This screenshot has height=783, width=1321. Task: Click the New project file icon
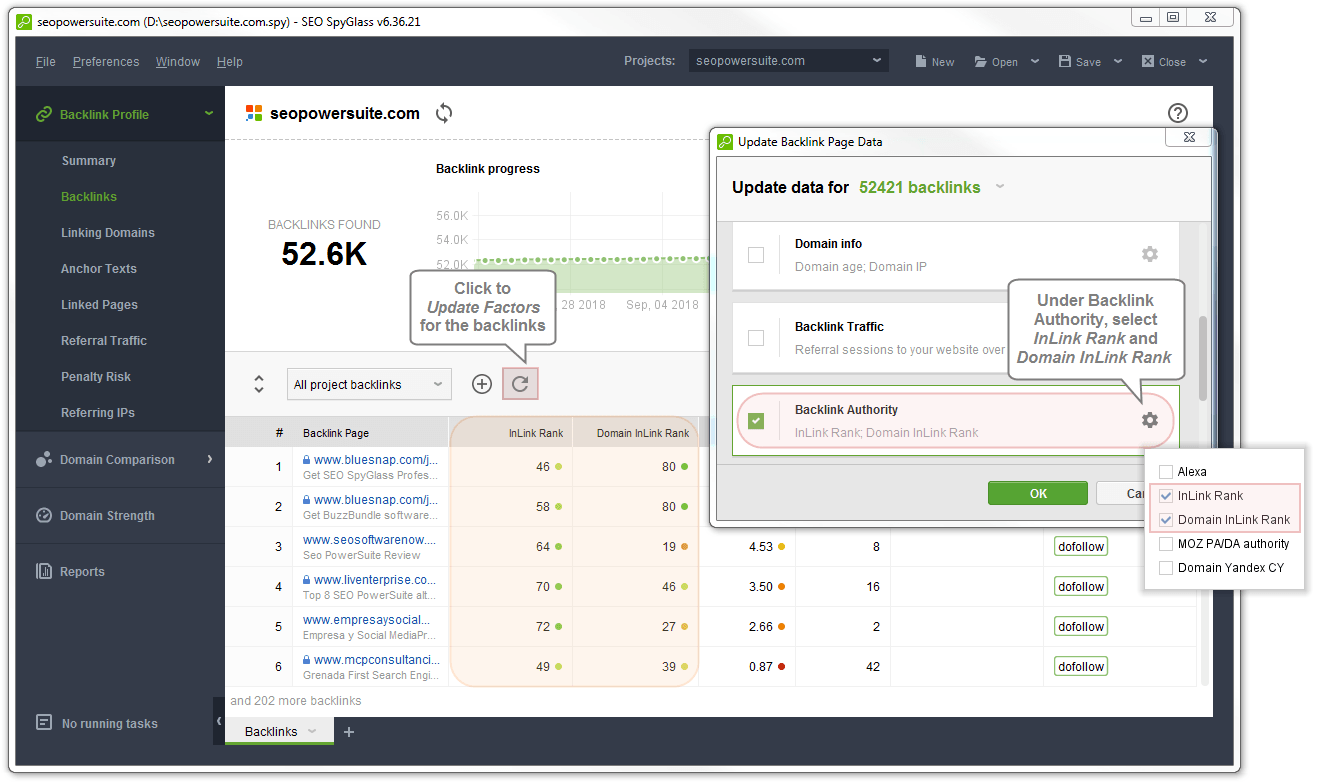(x=920, y=61)
